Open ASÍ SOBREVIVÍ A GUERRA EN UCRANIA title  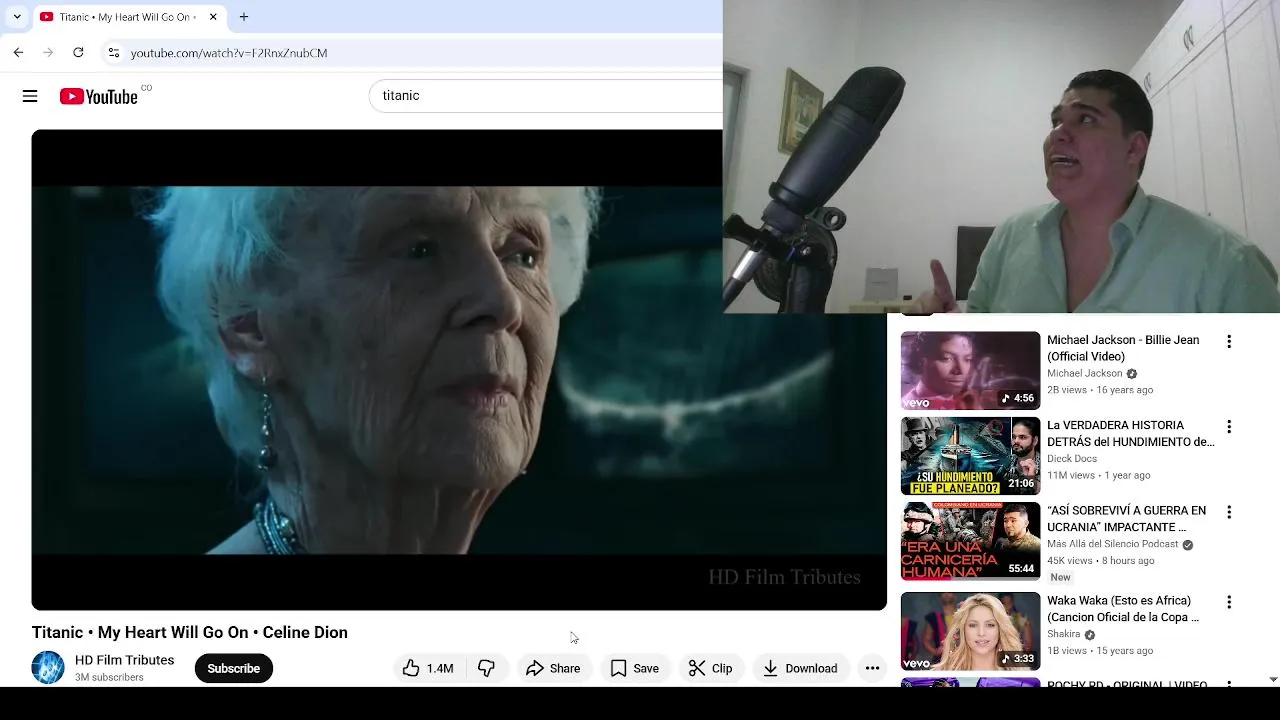tap(1126, 518)
